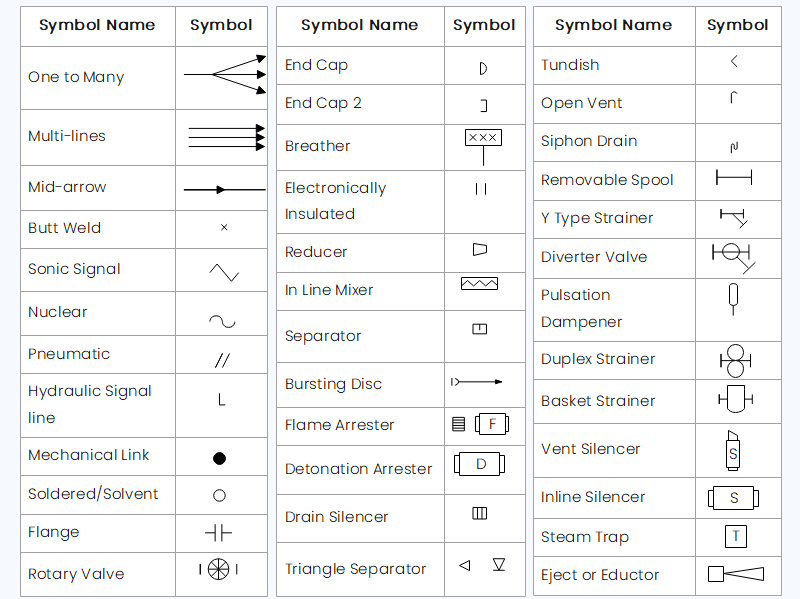Click the Sonic Signal name cell

(x=98, y=270)
